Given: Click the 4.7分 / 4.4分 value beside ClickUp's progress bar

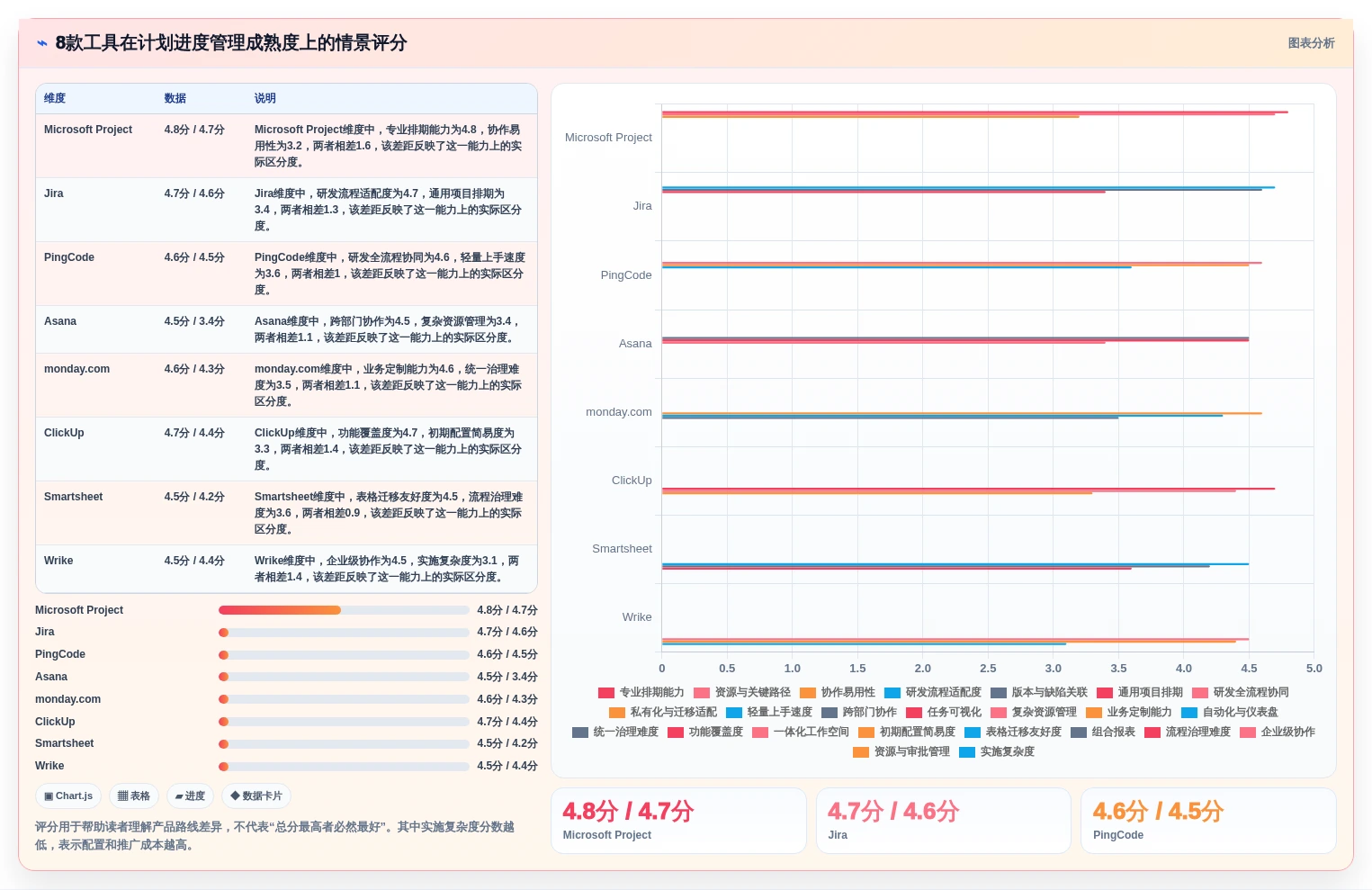Looking at the screenshot, I should coord(507,722).
